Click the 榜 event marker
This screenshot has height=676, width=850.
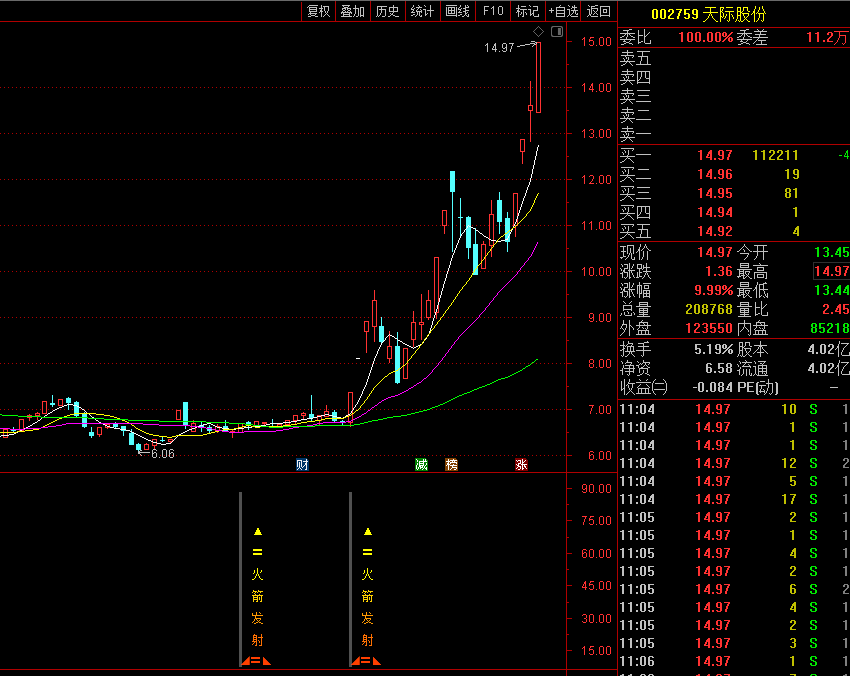tap(452, 465)
